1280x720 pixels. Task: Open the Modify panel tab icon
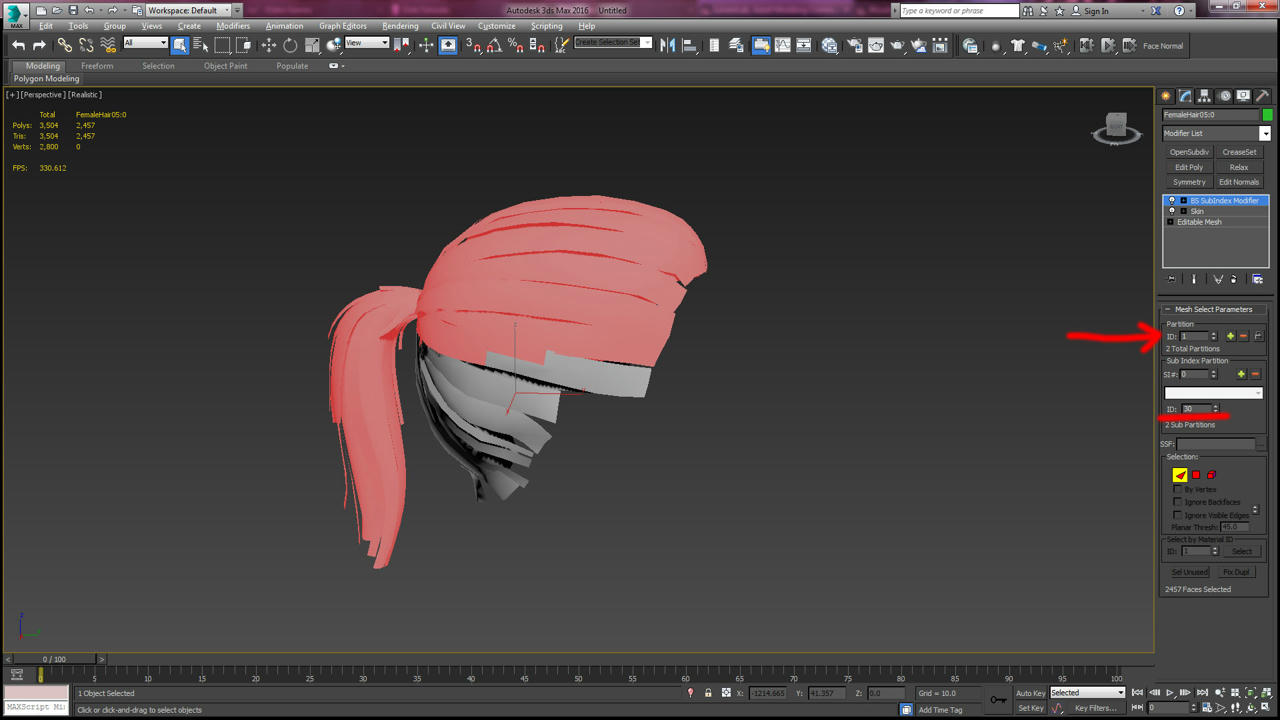(x=1185, y=96)
